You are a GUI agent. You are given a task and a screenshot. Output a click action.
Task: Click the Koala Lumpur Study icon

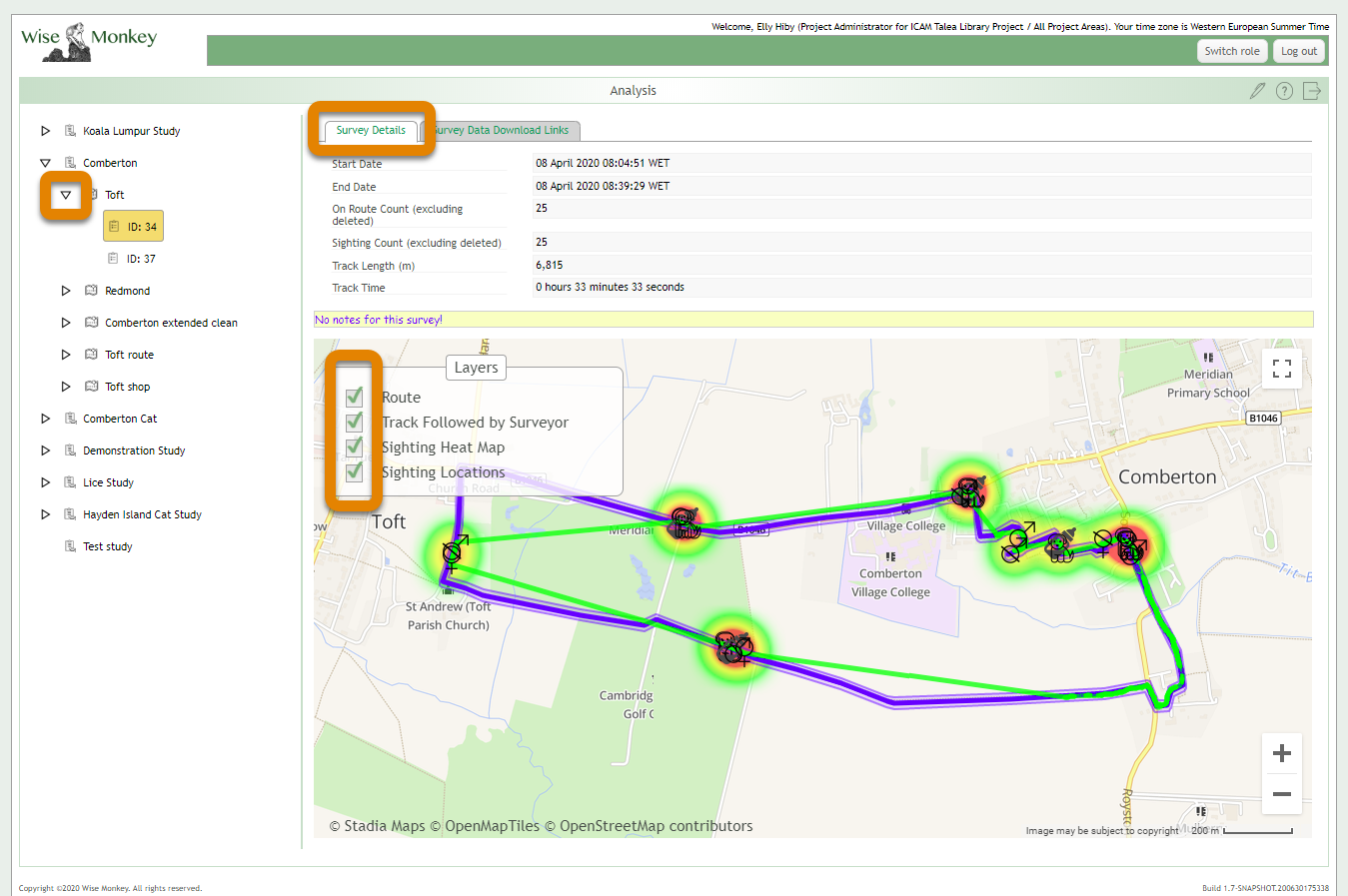(70, 131)
